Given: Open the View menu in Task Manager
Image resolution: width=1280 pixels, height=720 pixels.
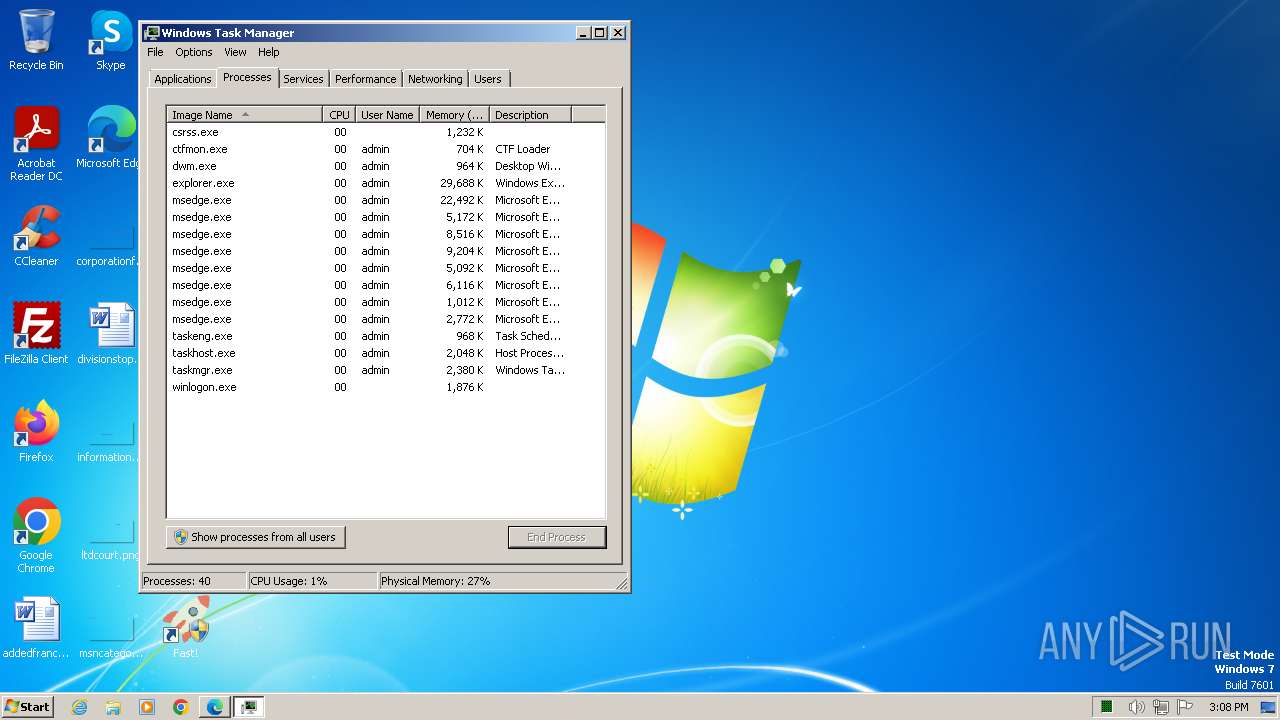Looking at the screenshot, I should pyautogui.click(x=235, y=52).
